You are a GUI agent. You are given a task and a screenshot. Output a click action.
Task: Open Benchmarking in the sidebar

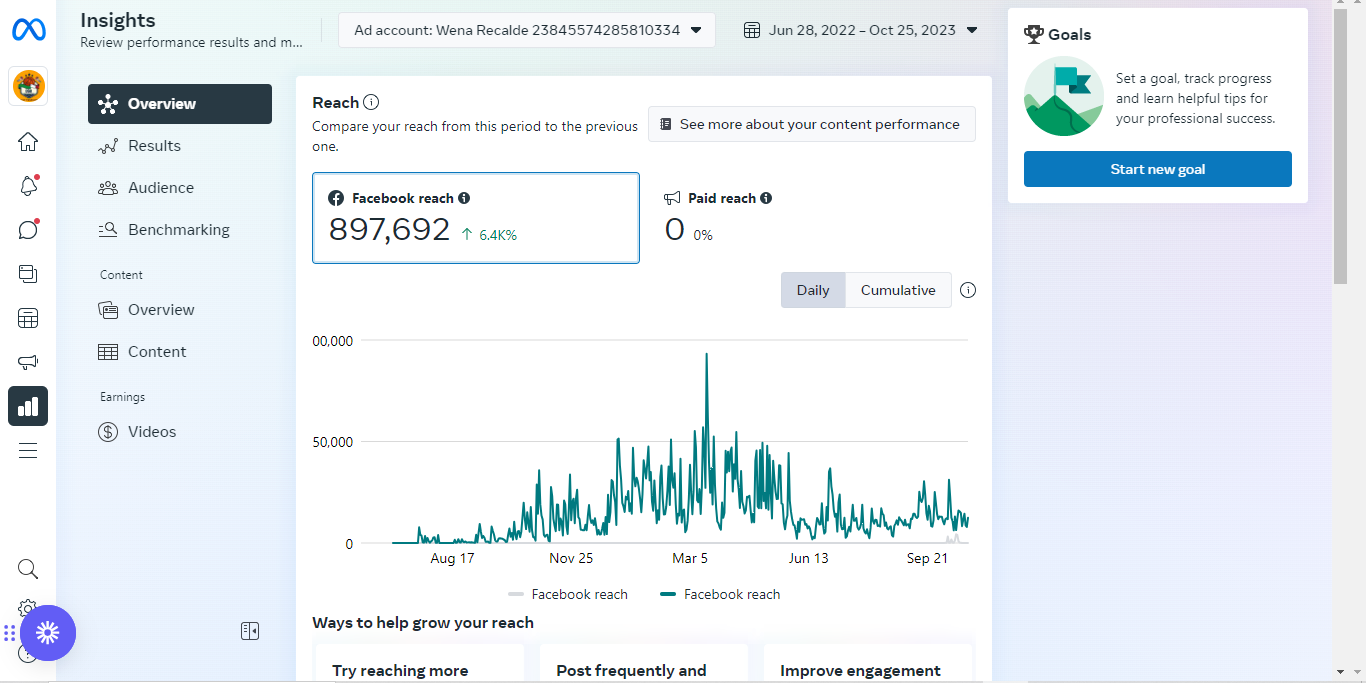click(178, 230)
